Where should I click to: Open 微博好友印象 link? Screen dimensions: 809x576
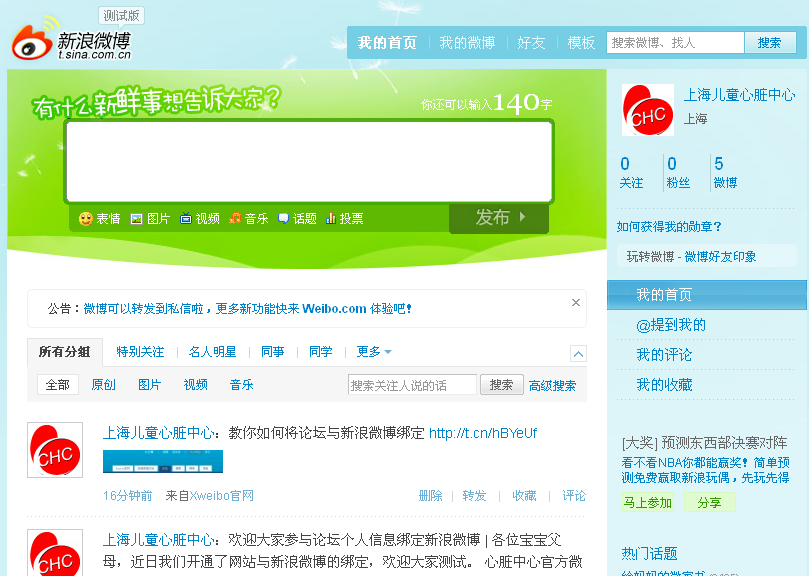720,257
